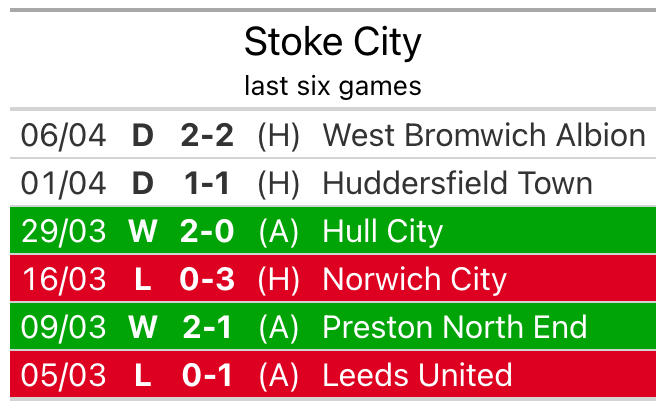
Task: Click the 2-1 score at Preston
Action: (x=207, y=327)
